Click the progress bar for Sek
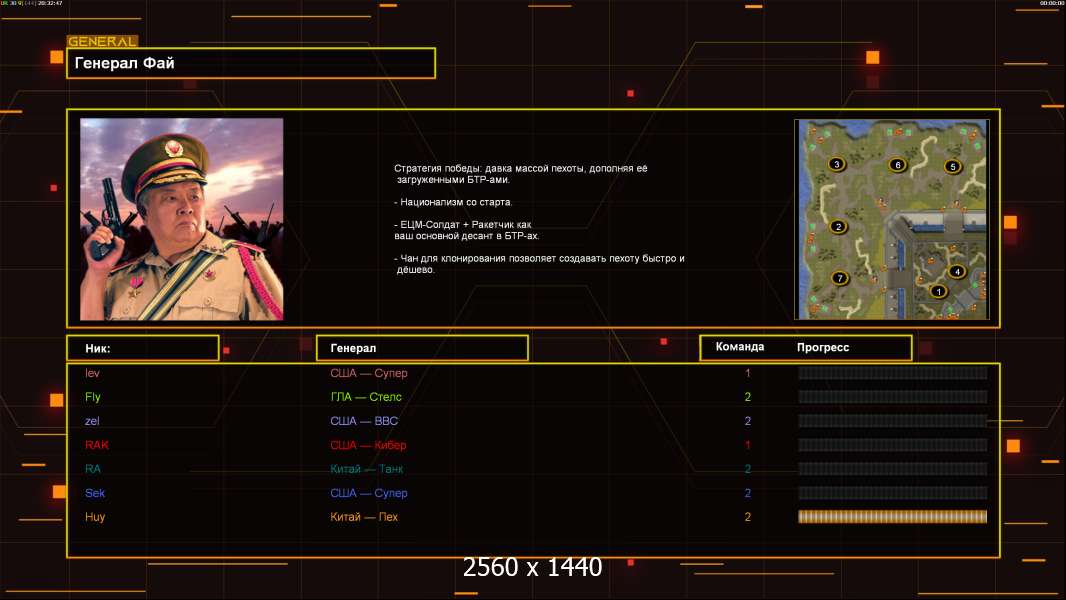1066x600 pixels. coord(892,493)
